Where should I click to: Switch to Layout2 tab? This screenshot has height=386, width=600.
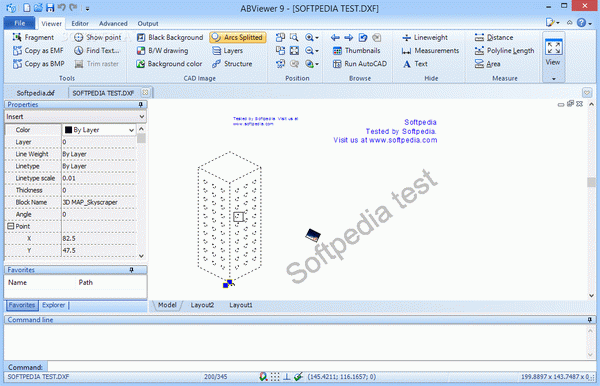click(202, 305)
